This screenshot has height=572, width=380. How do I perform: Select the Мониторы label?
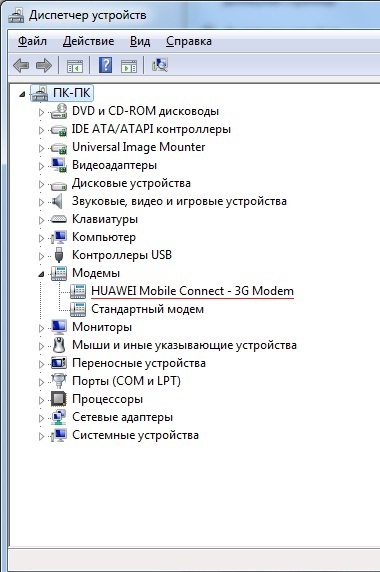click(102, 327)
